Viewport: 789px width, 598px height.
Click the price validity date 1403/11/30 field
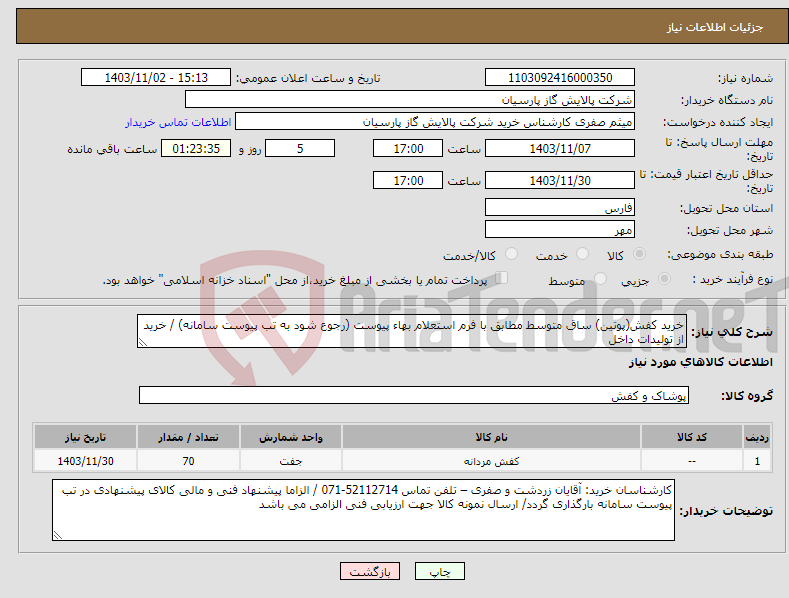click(x=560, y=180)
